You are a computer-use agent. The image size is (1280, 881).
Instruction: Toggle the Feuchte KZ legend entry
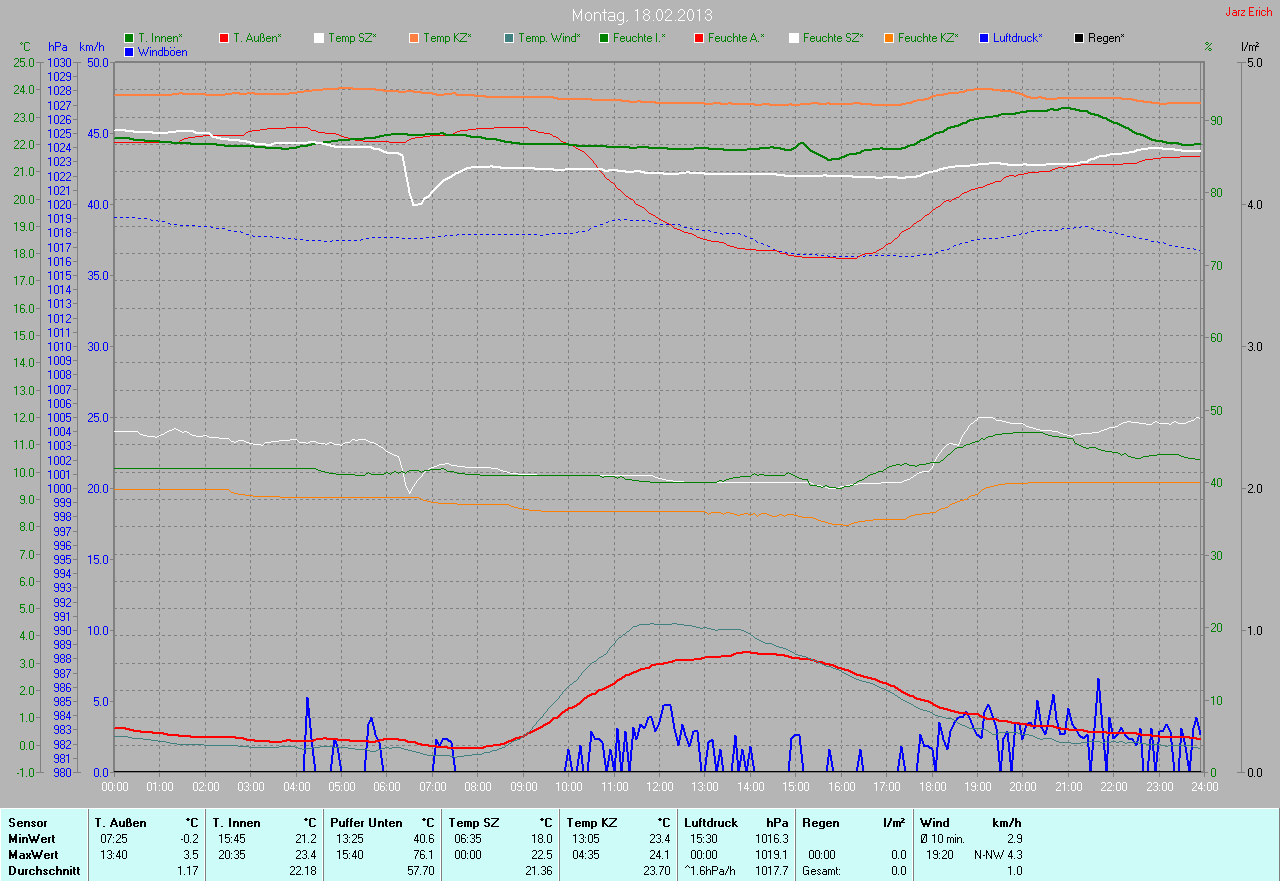(928, 38)
